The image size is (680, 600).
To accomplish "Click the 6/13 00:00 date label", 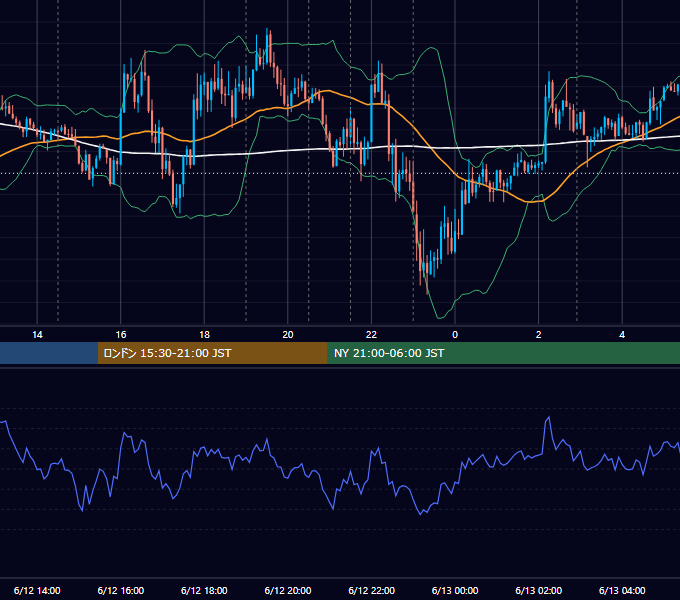I will tap(455, 590).
